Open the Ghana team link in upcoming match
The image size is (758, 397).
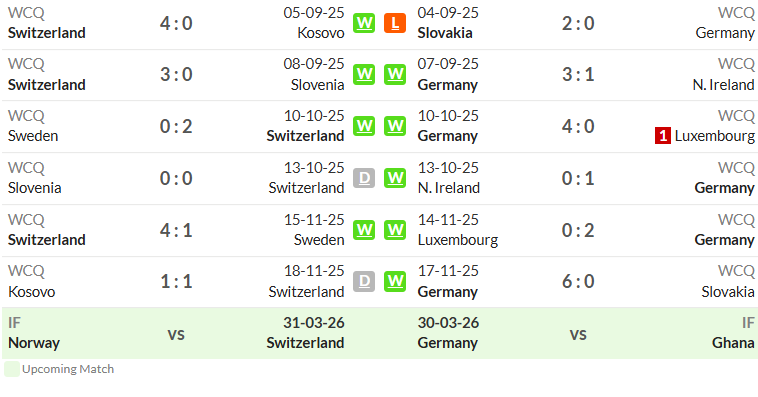pyautogui.click(x=733, y=343)
